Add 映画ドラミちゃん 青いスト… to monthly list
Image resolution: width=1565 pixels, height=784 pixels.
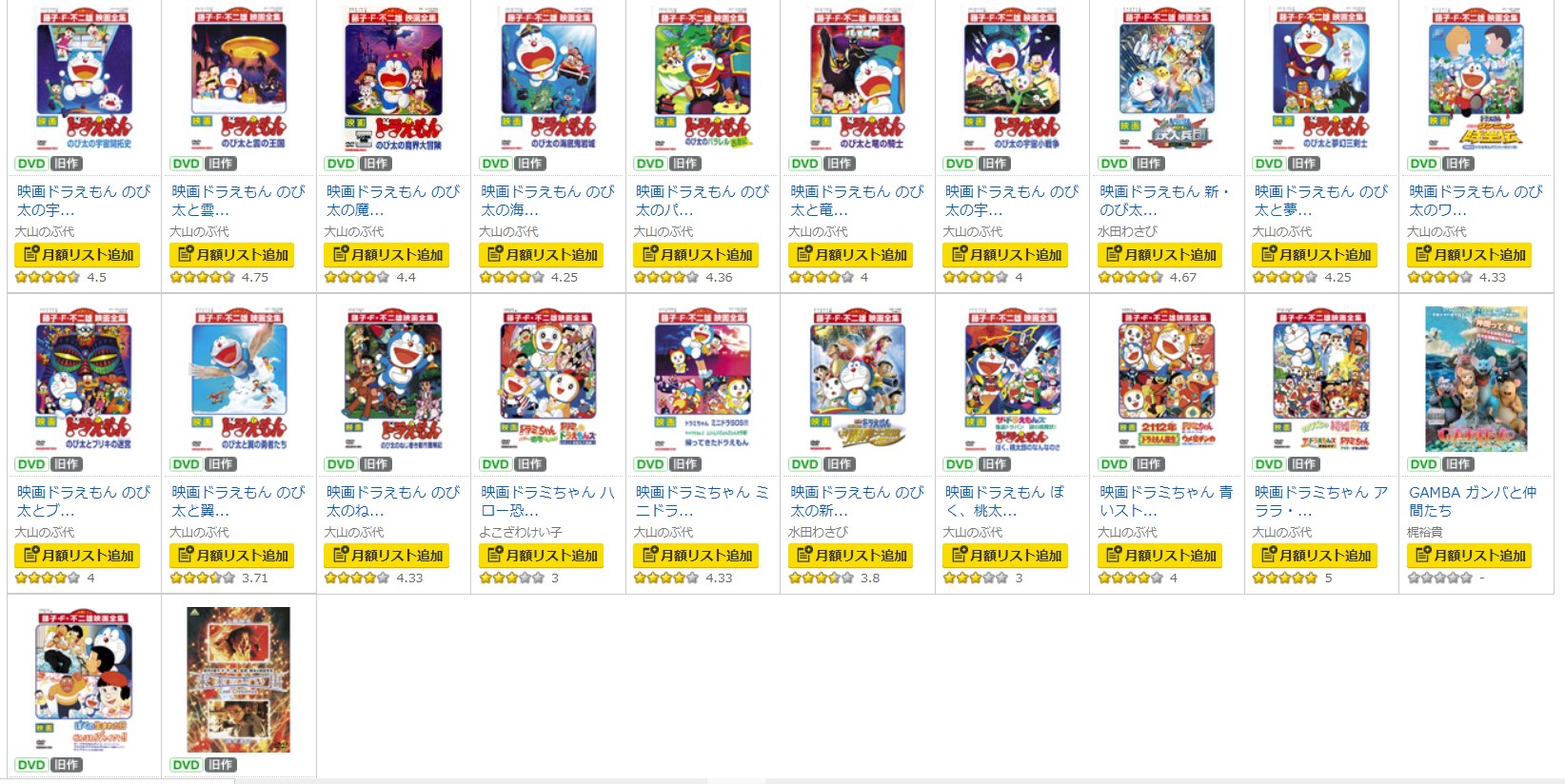1160,555
